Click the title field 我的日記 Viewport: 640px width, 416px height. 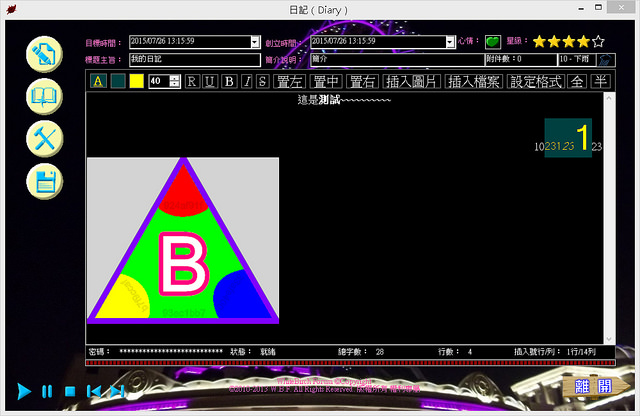point(195,60)
